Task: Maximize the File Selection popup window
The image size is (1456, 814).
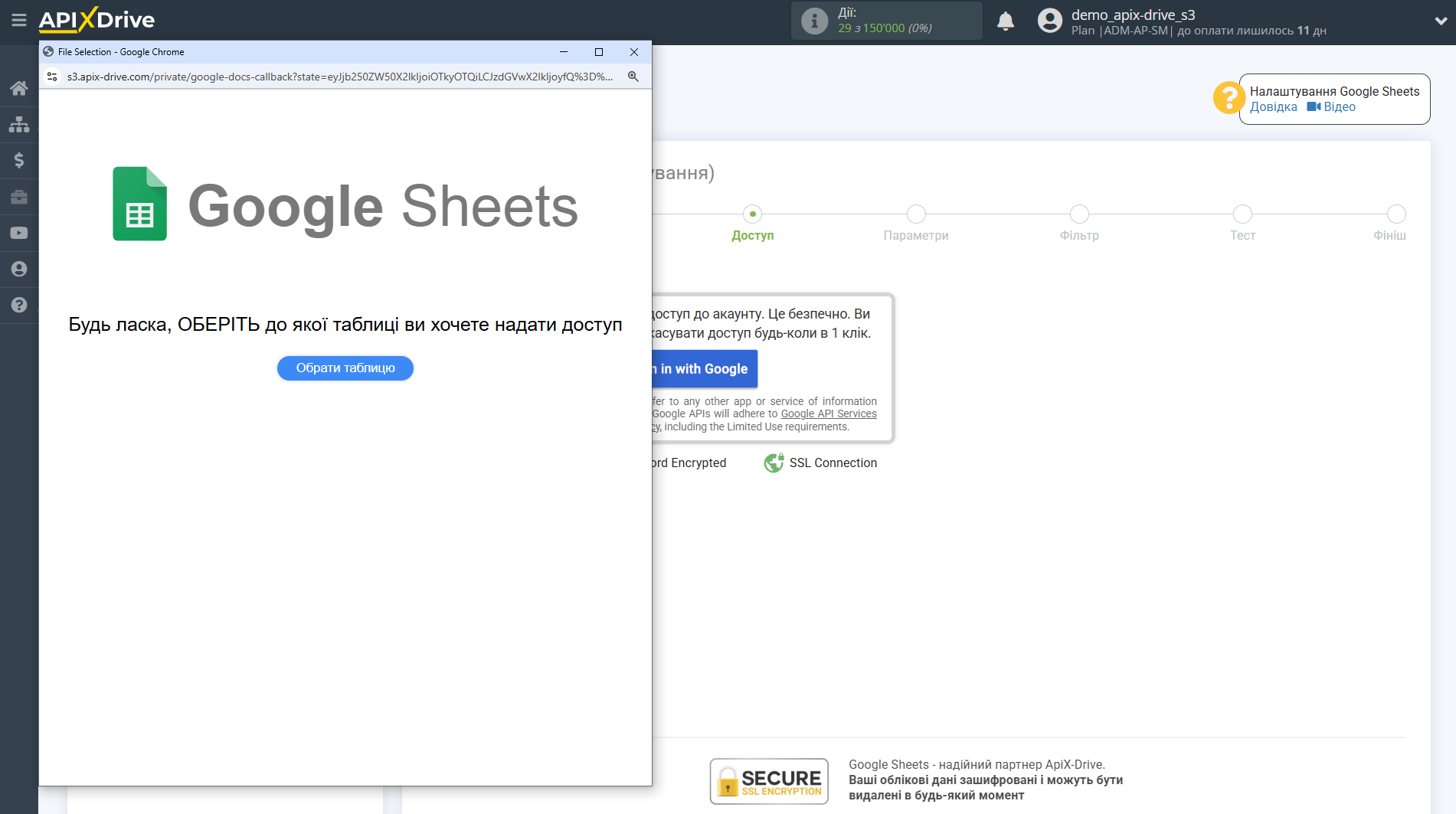Action: 599,52
